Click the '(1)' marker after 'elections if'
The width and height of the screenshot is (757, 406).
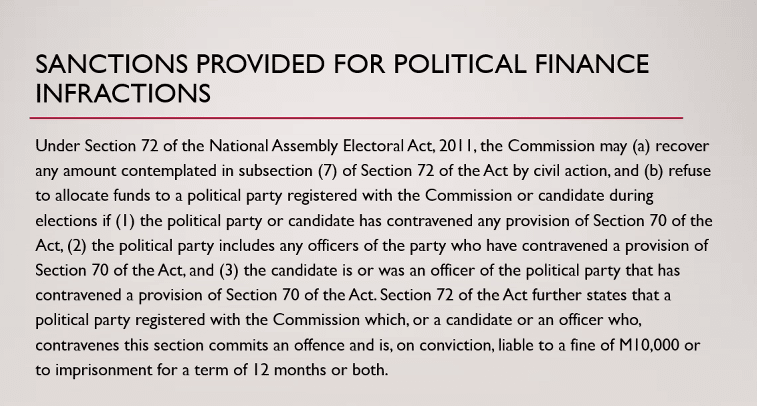coord(125,221)
